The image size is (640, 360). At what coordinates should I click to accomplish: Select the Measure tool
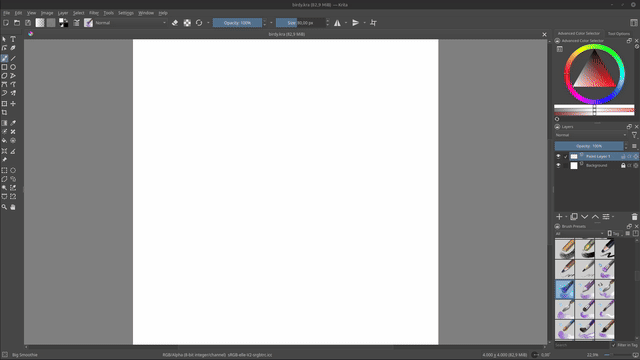pyautogui.click(x=13, y=151)
